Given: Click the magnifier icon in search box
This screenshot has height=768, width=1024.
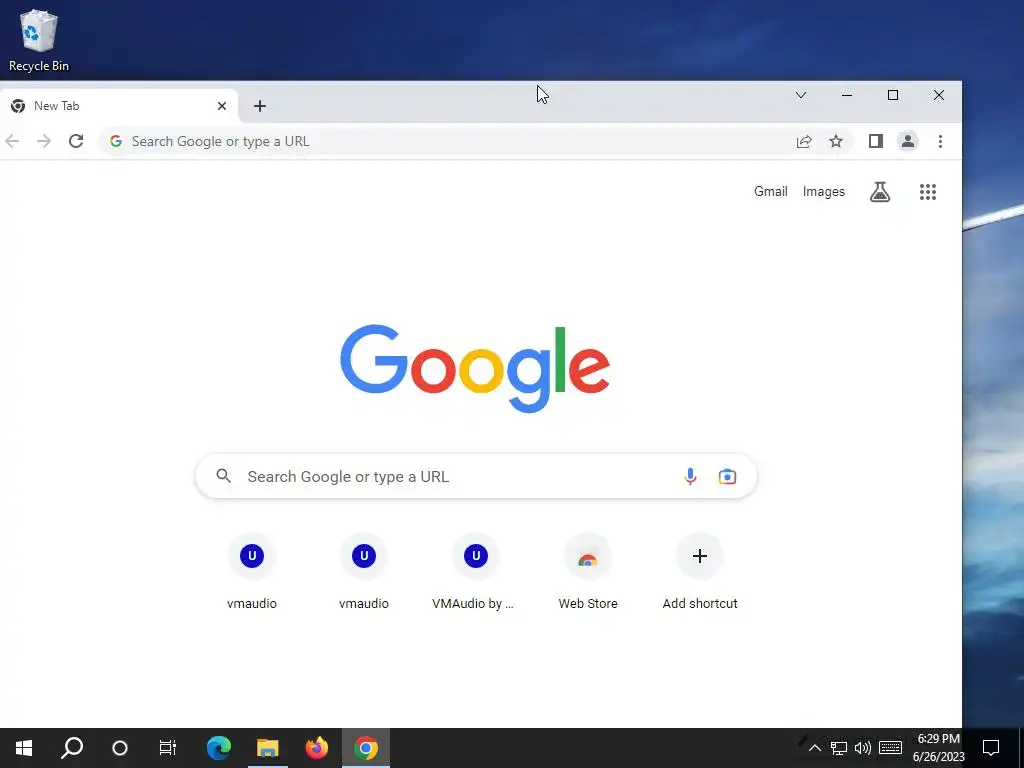Looking at the screenshot, I should coord(223,476).
